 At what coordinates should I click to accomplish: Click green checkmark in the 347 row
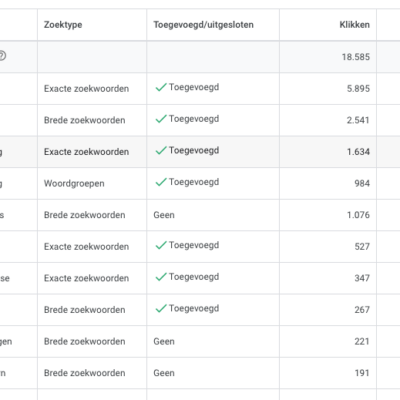tap(161, 277)
